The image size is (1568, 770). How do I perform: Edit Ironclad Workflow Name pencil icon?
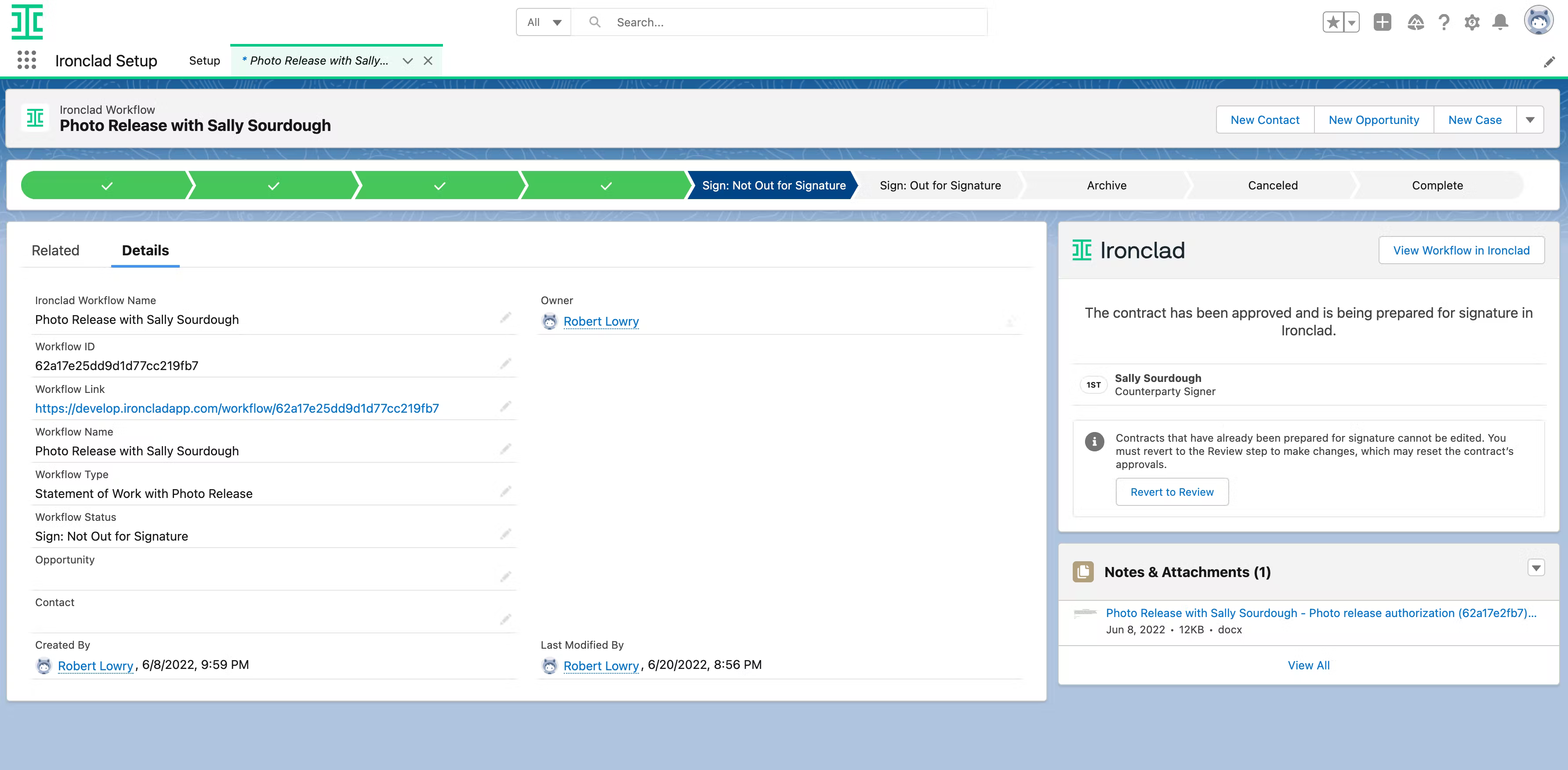click(505, 318)
